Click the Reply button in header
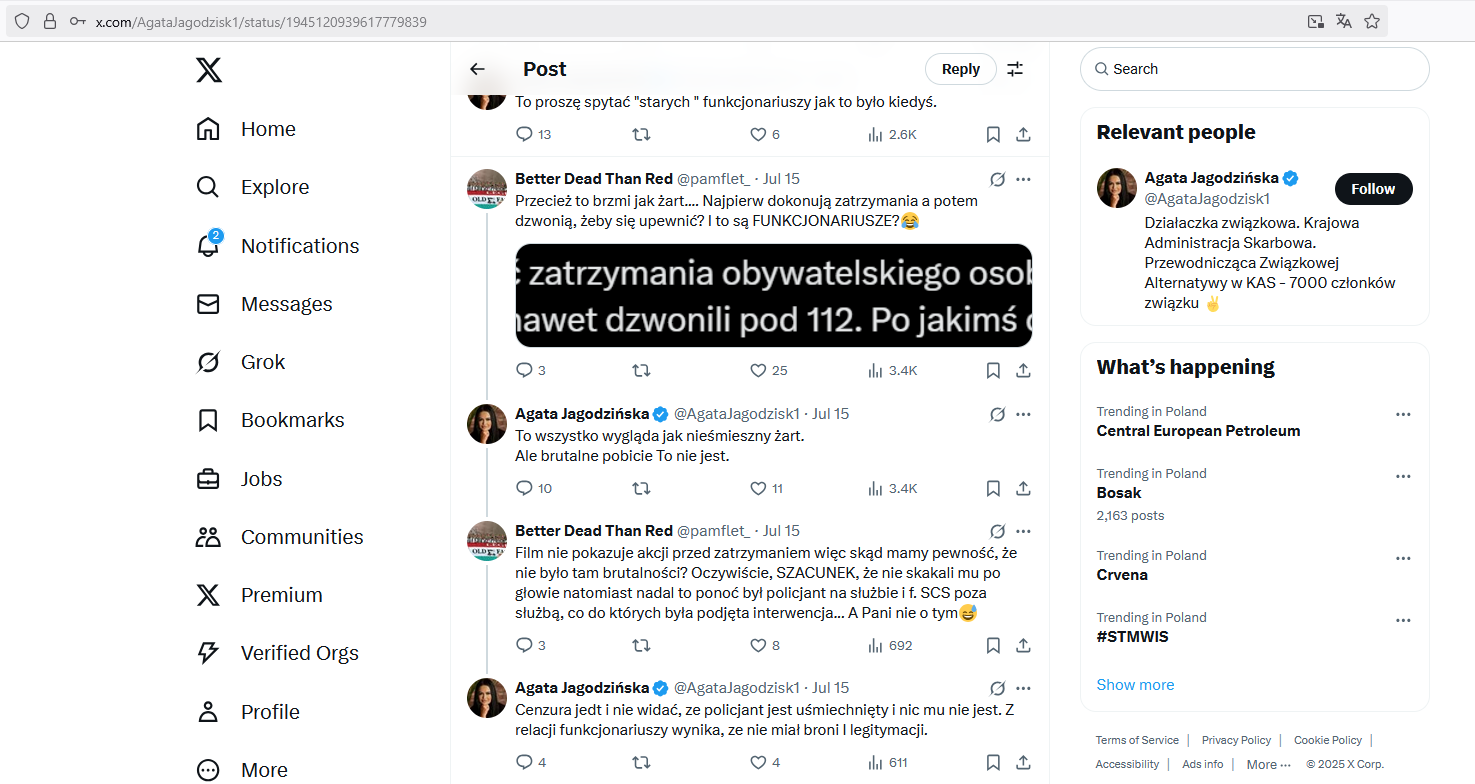The image size is (1475, 784). pos(960,69)
